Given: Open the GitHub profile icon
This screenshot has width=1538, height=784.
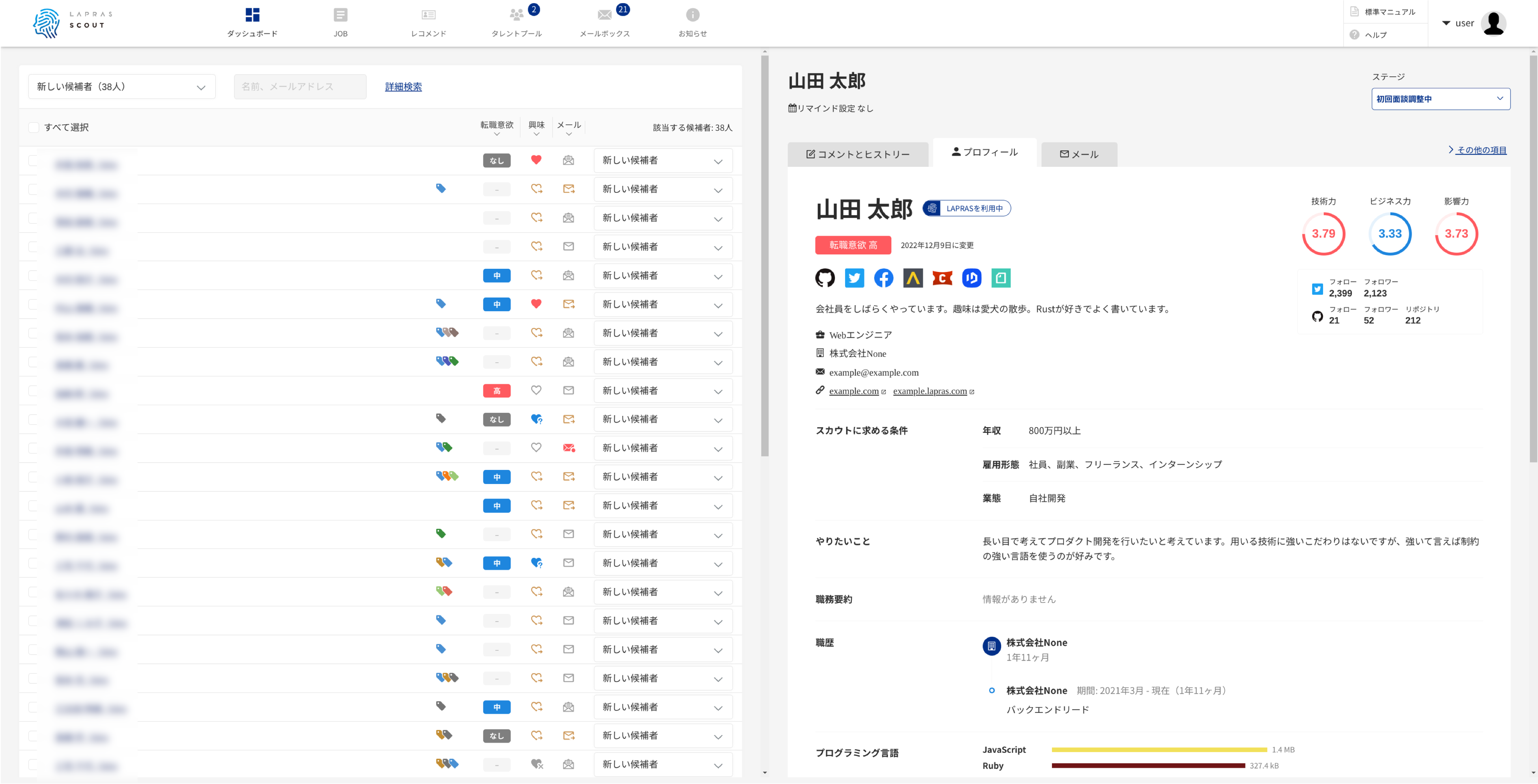Looking at the screenshot, I should point(825,278).
